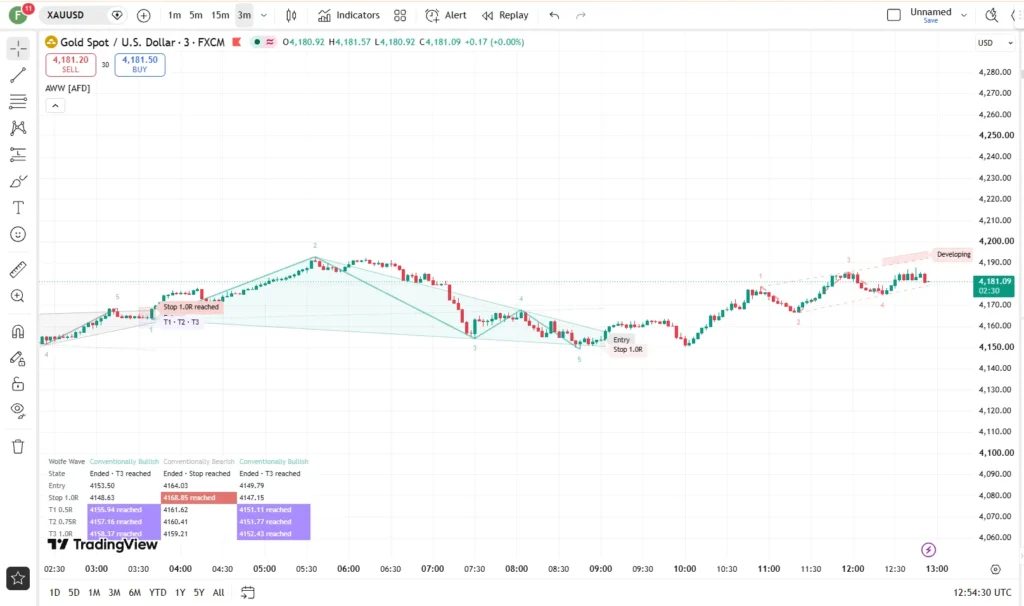Open chart settings gear near the time axis

click(x=995, y=569)
